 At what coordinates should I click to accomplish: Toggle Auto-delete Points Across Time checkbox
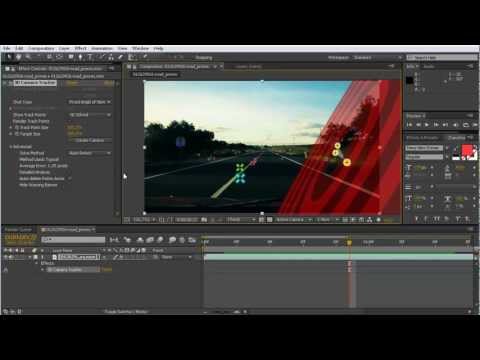[70, 179]
